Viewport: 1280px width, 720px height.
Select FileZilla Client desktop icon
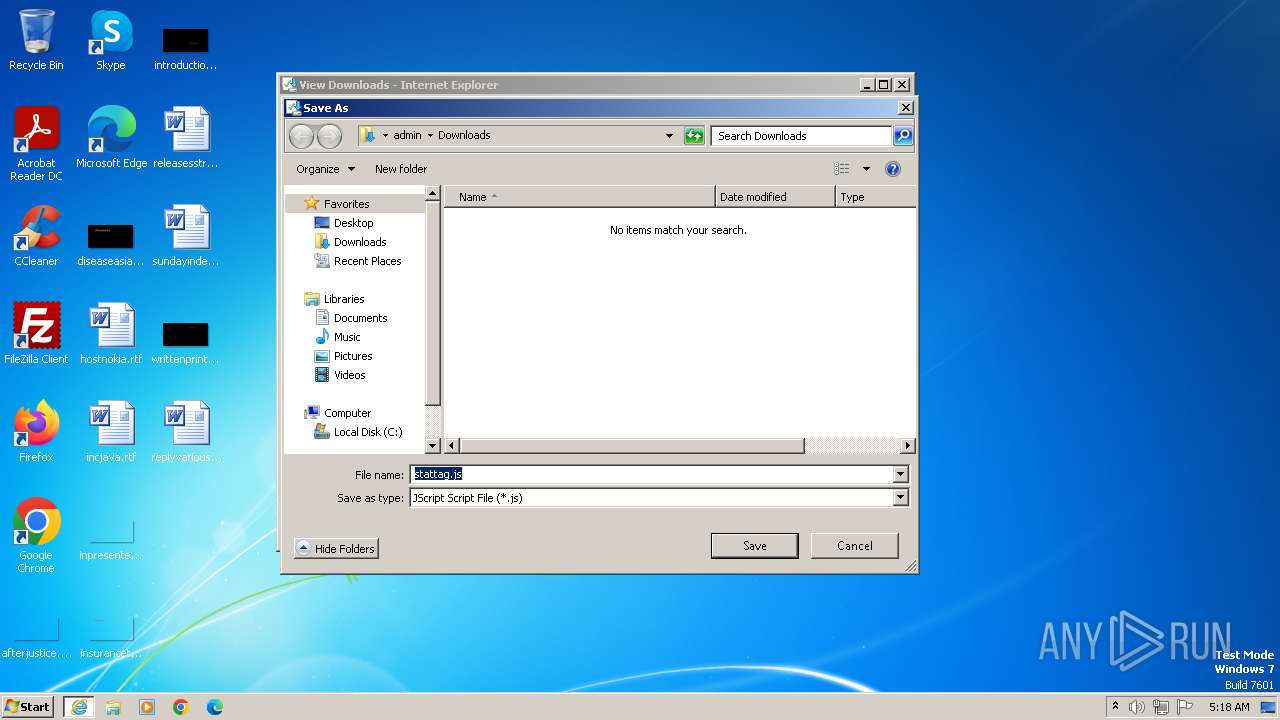click(36, 334)
